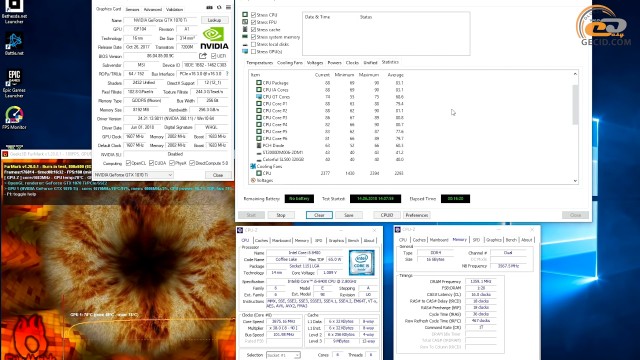Click the CPU GT Cores row icon

point(259,97)
